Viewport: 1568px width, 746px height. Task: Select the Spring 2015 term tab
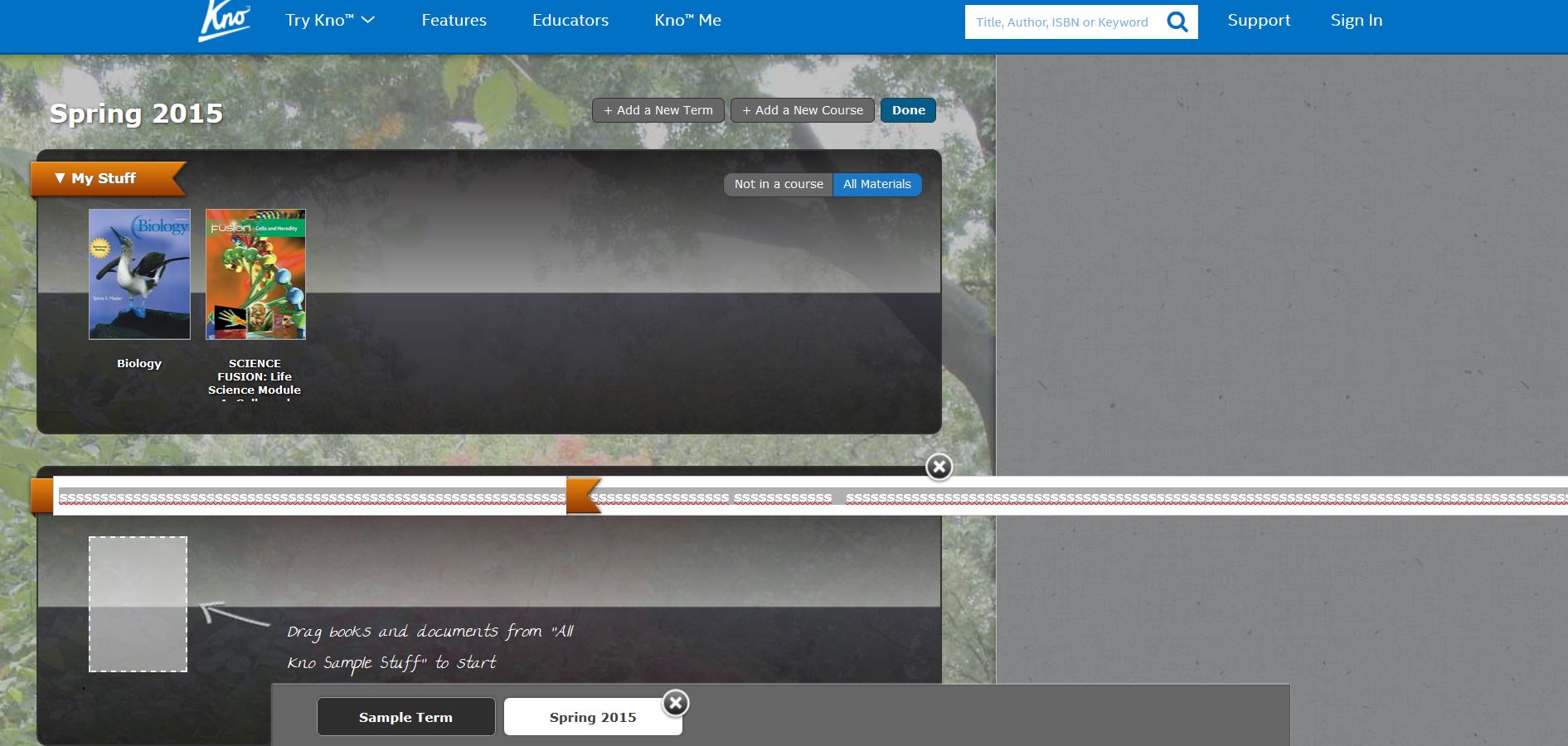click(593, 717)
